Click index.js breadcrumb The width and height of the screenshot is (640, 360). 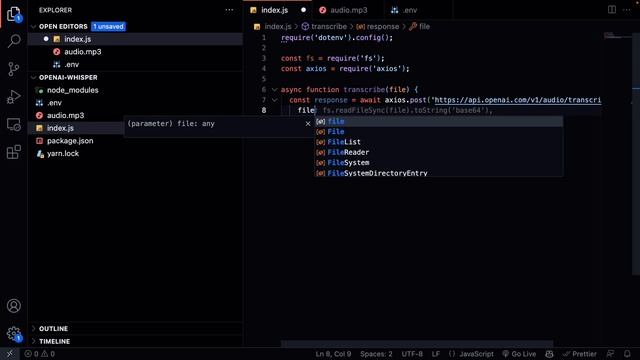pyautogui.click(x=278, y=27)
